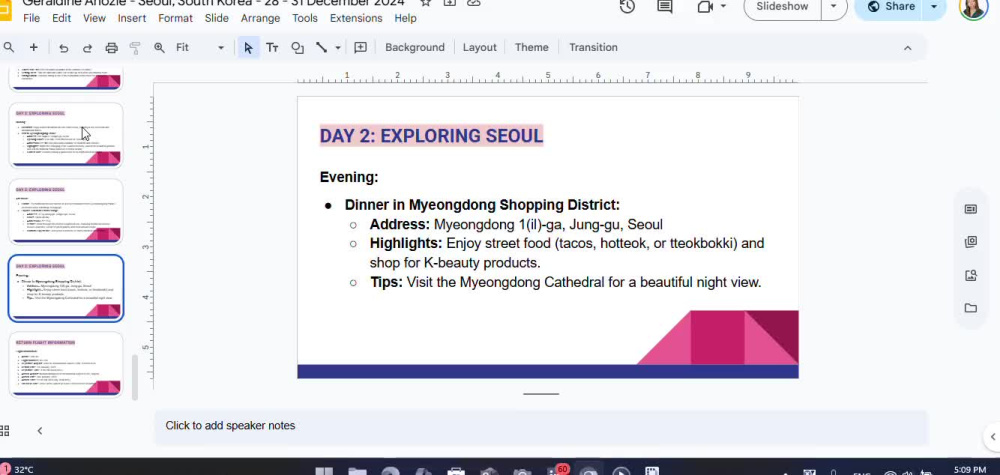Open the Theme panel

531,47
